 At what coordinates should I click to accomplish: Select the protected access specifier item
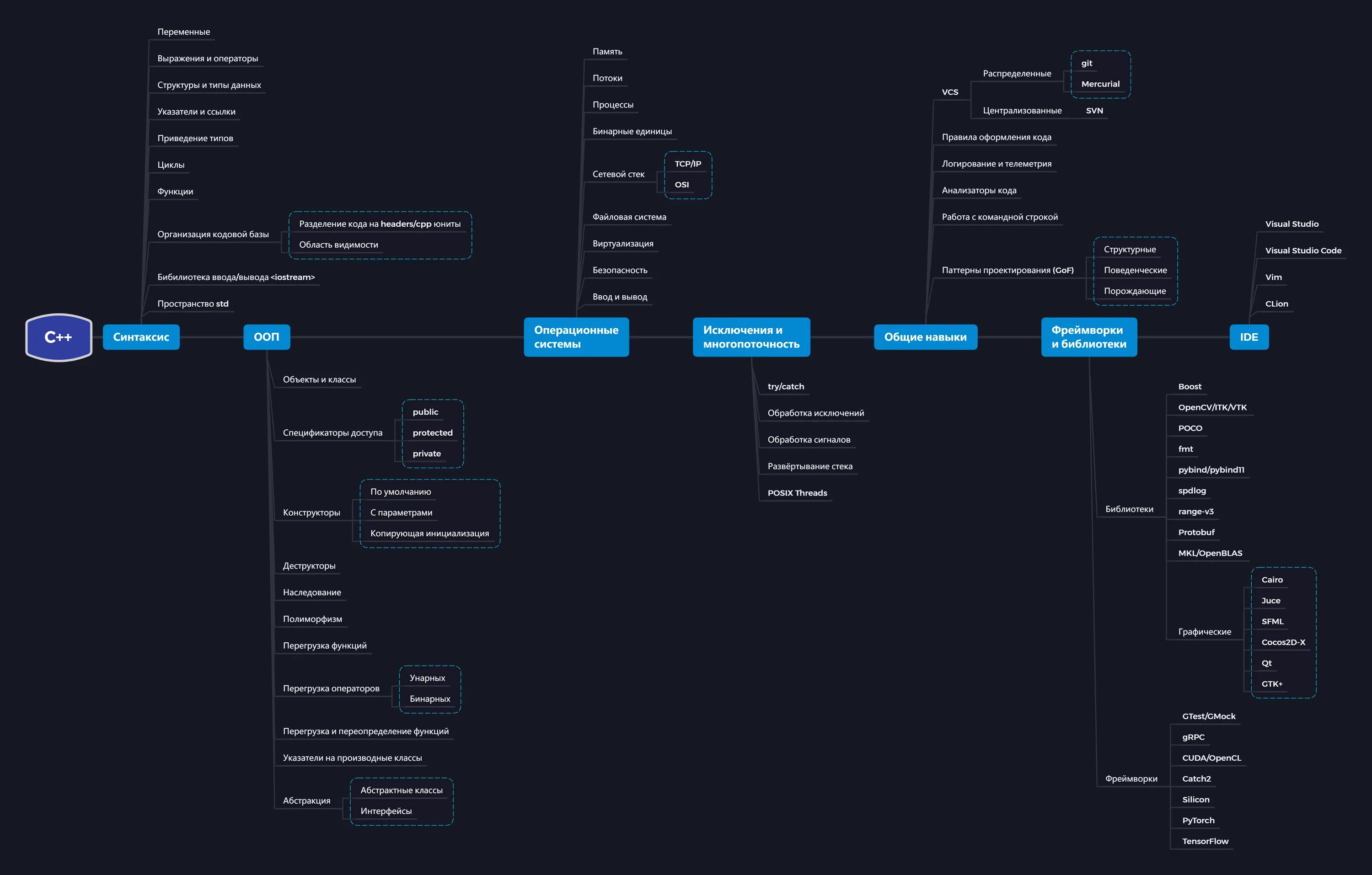pos(433,433)
